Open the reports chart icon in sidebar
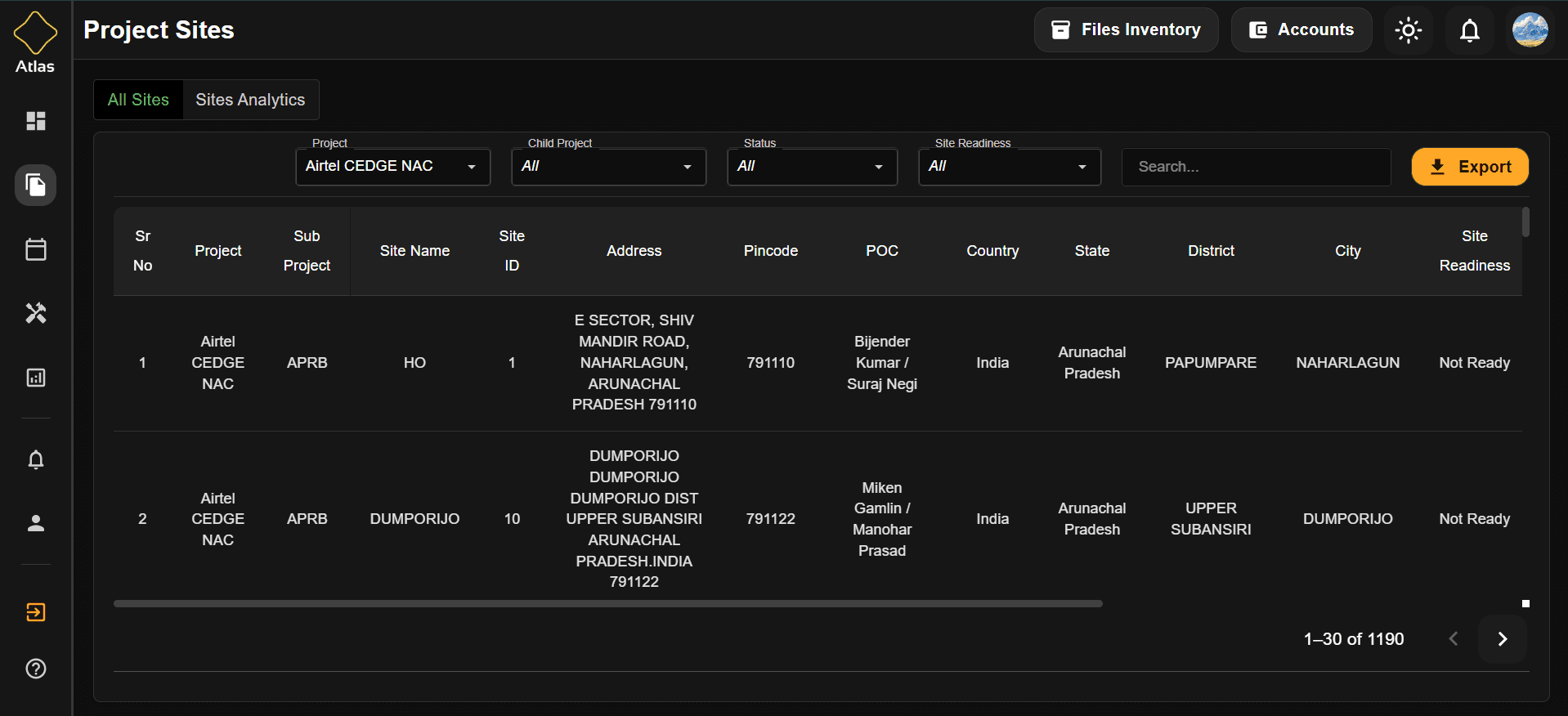Image resolution: width=1568 pixels, height=716 pixels. click(x=35, y=378)
